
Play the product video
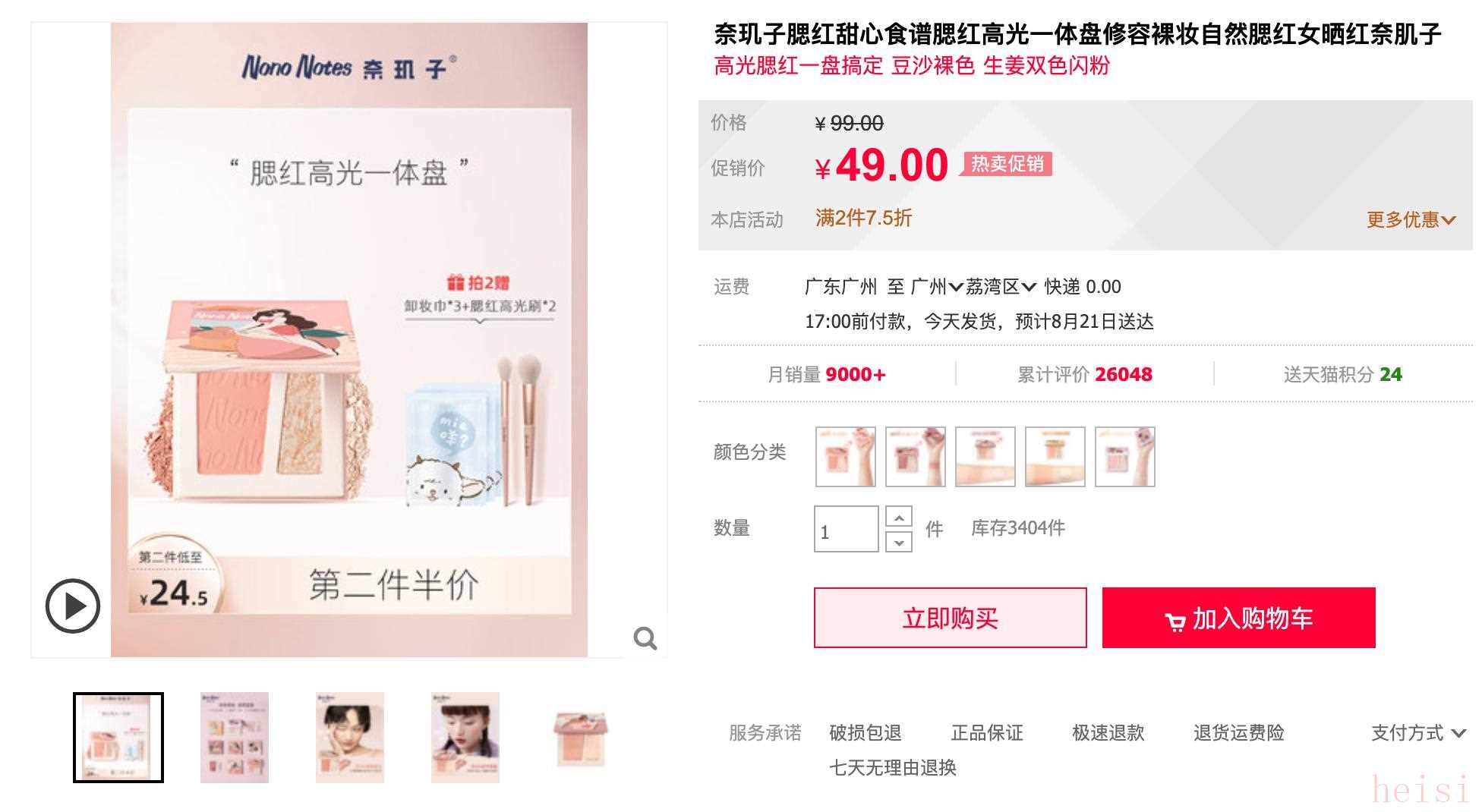click(x=73, y=606)
